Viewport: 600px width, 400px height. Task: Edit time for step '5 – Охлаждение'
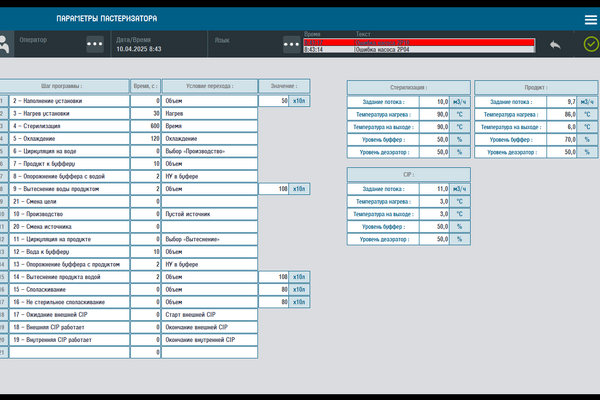pyautogui.click(x=146, y=139)
